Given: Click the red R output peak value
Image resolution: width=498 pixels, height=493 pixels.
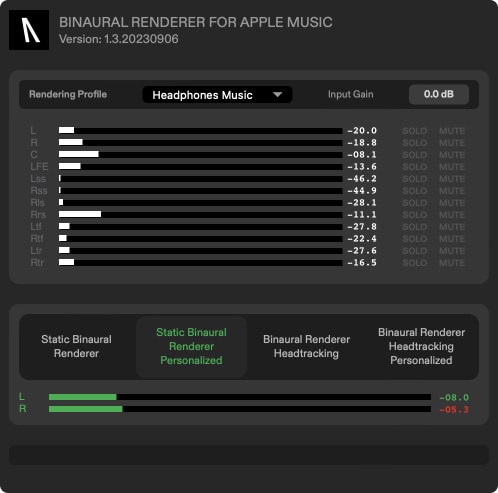Looking at the screenshot, I should 454,409.
